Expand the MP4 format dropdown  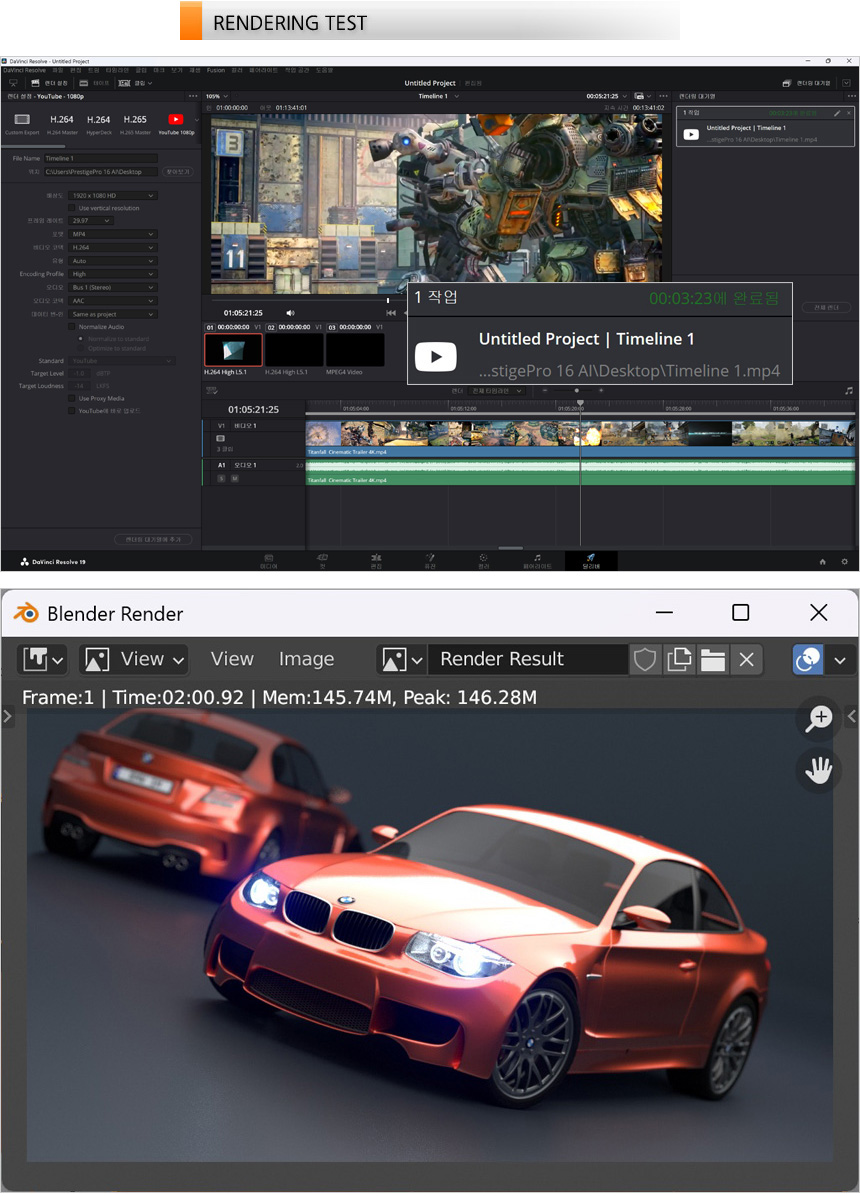pos(113,234)
